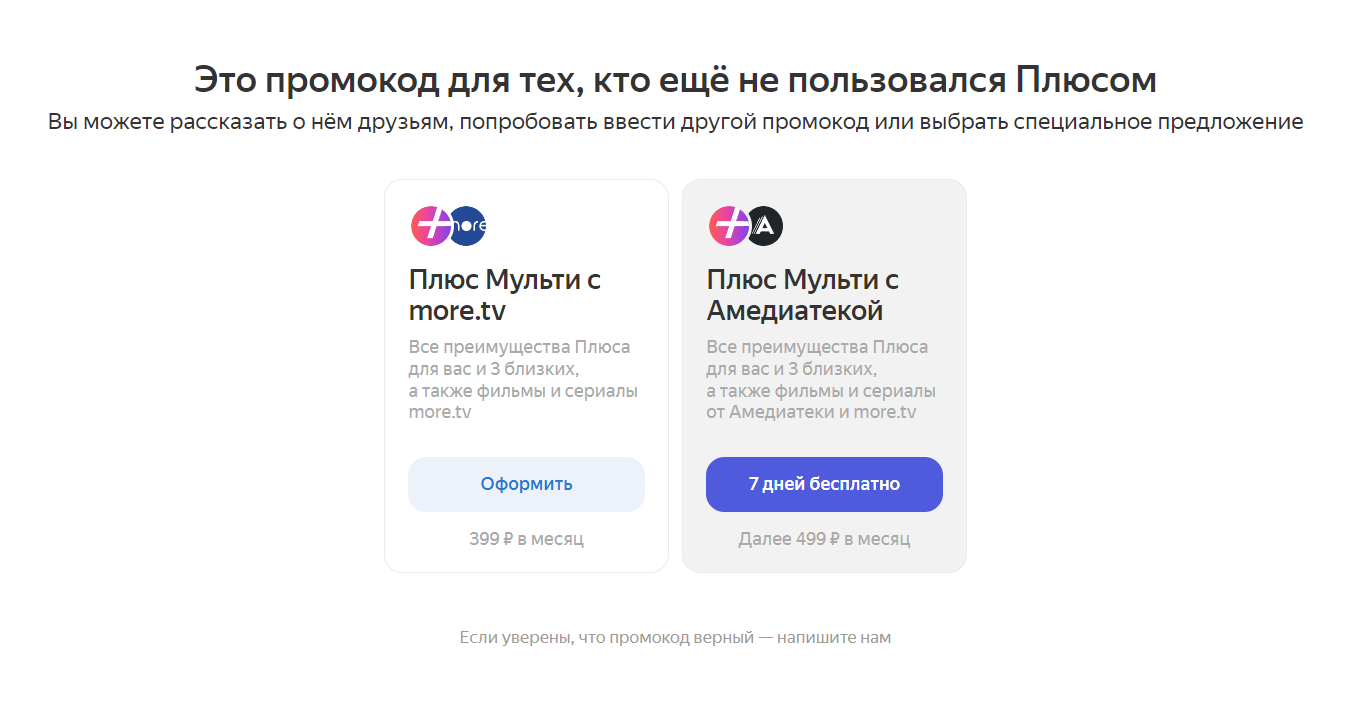Click the 'Далее 499 ₽ в месяц' label
This screenshot has width=1357, height=702.
pyautogui.click(x=824, y=539)
